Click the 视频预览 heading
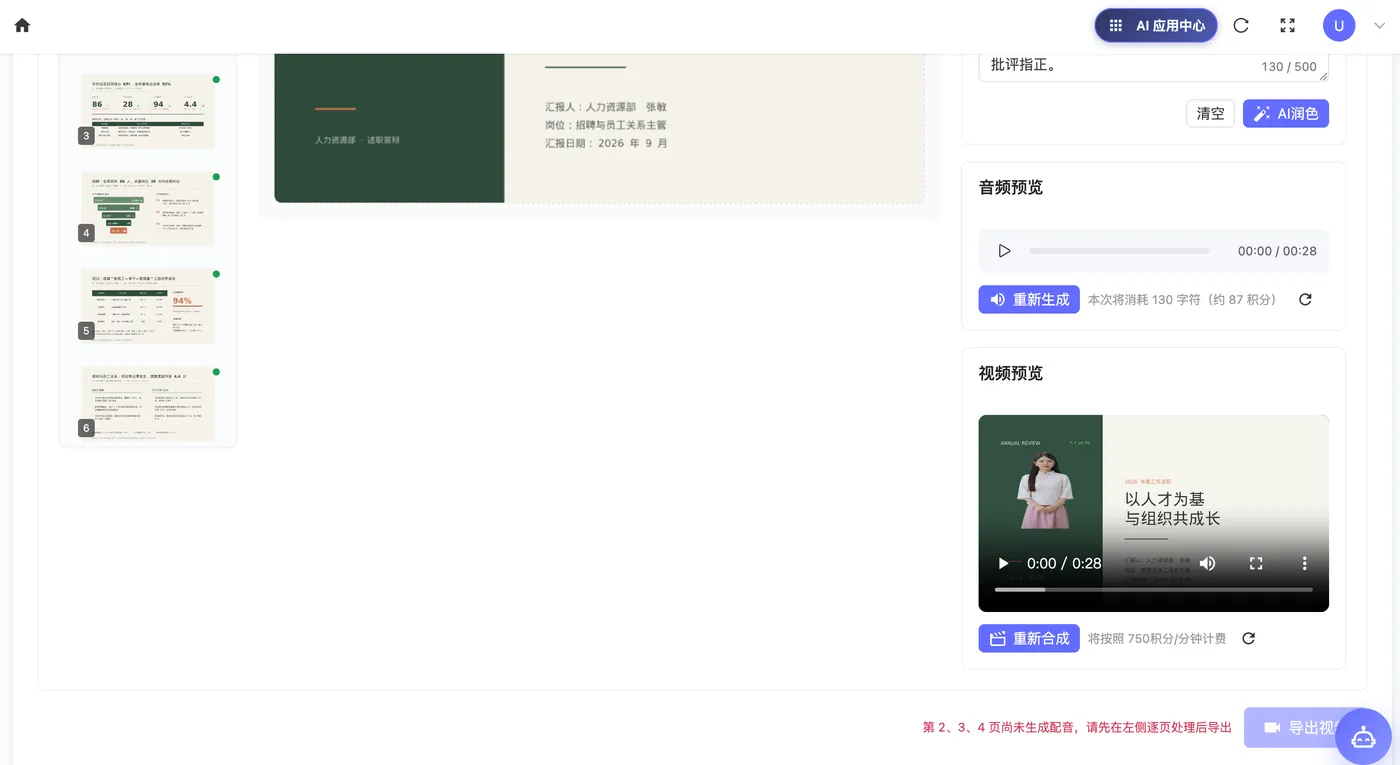Screen dimensions: 1400x765 (1010, 373)
